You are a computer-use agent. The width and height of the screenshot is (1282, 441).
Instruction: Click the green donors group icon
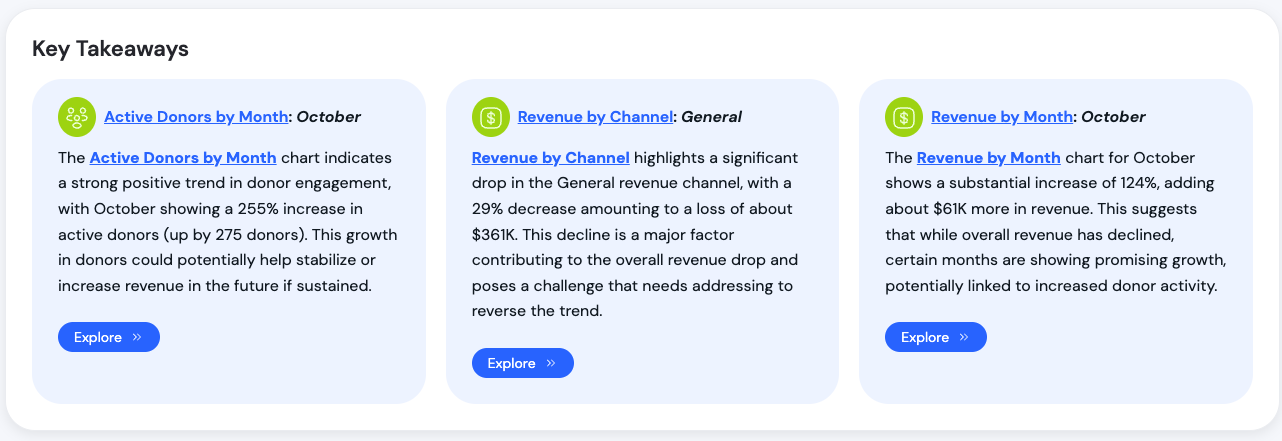(x=77, y=117)
